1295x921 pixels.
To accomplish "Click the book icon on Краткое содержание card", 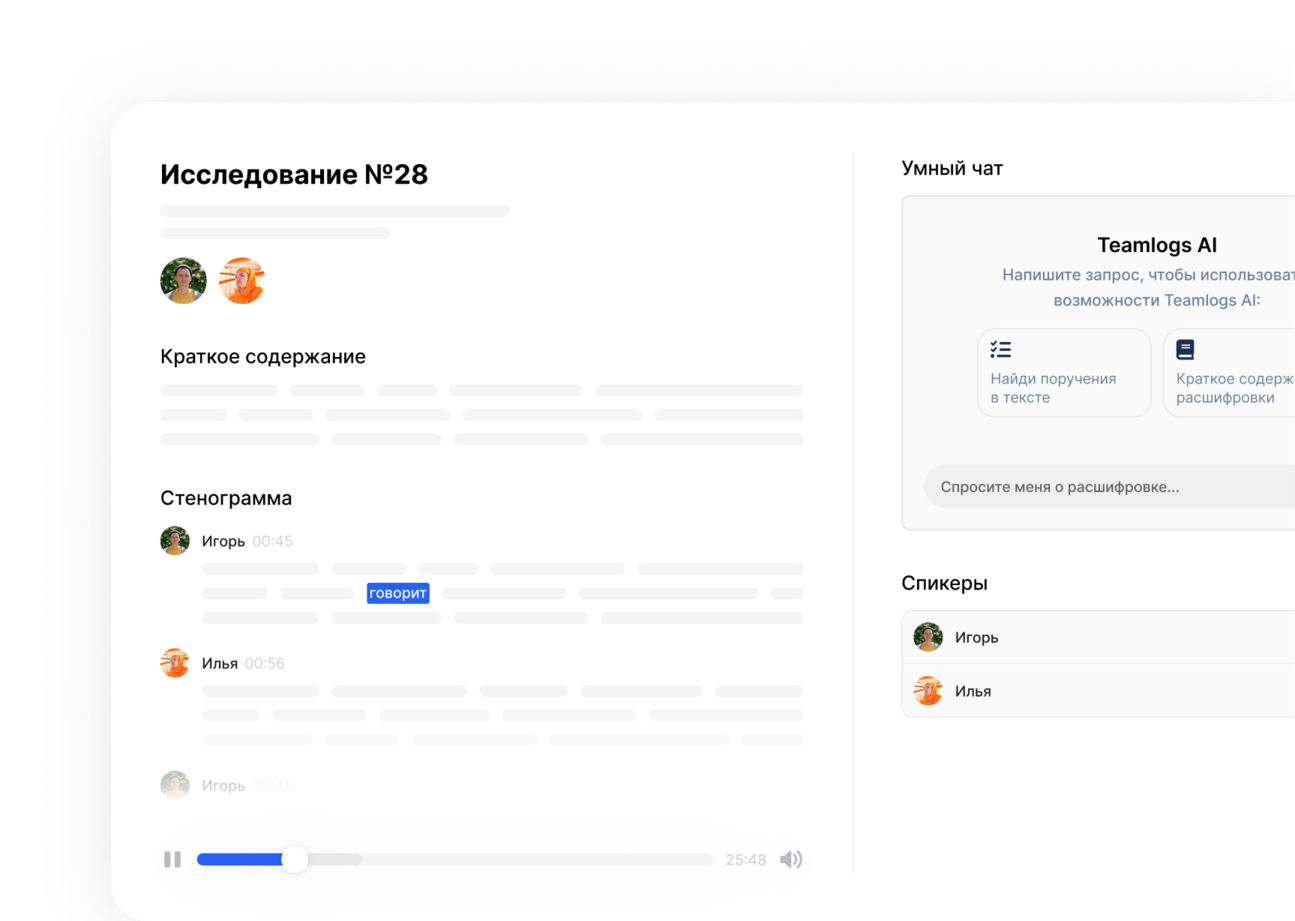I will coord(1185,350).
